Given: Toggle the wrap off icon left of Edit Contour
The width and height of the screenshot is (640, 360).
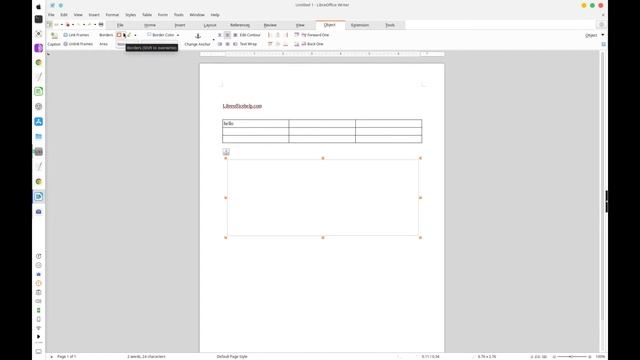Looking at the screenshot, I should click(220, 35).
